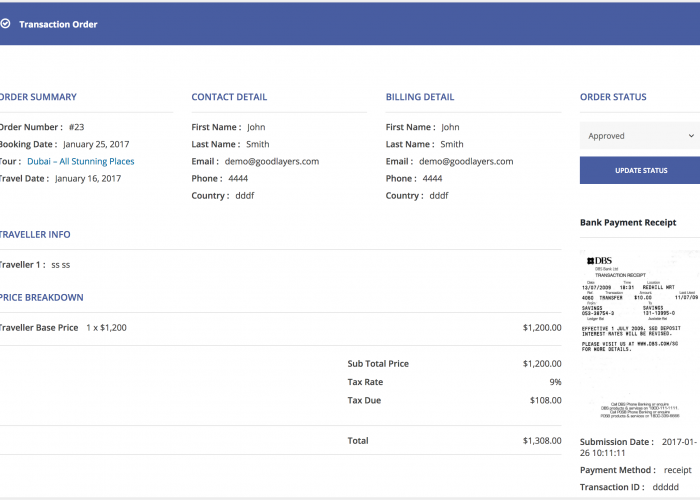Click the Bank Payment Receipt label
700x500 pixels.
[x=628, y=223]
